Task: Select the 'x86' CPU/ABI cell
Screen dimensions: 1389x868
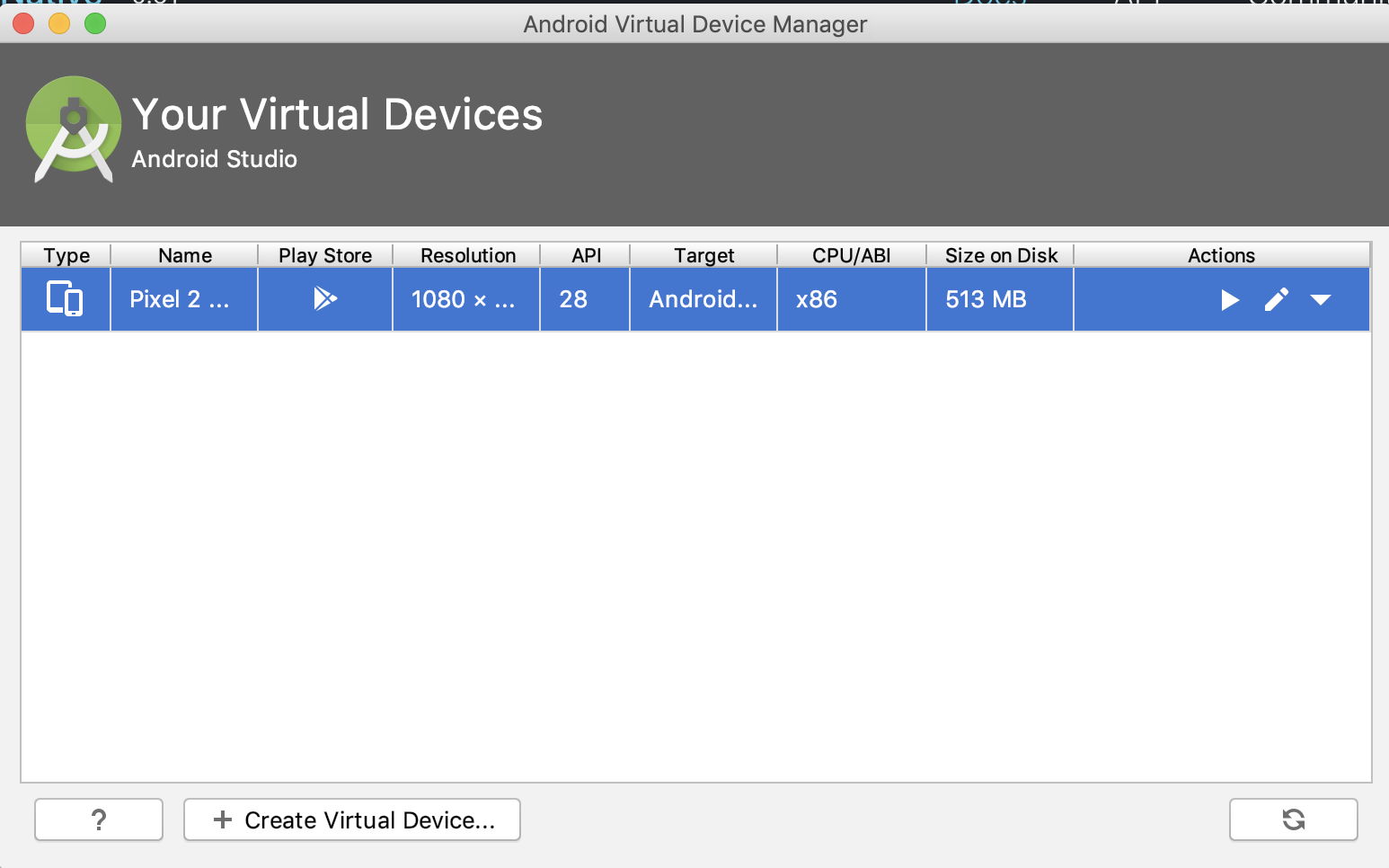Action: [x=852, y=299]
